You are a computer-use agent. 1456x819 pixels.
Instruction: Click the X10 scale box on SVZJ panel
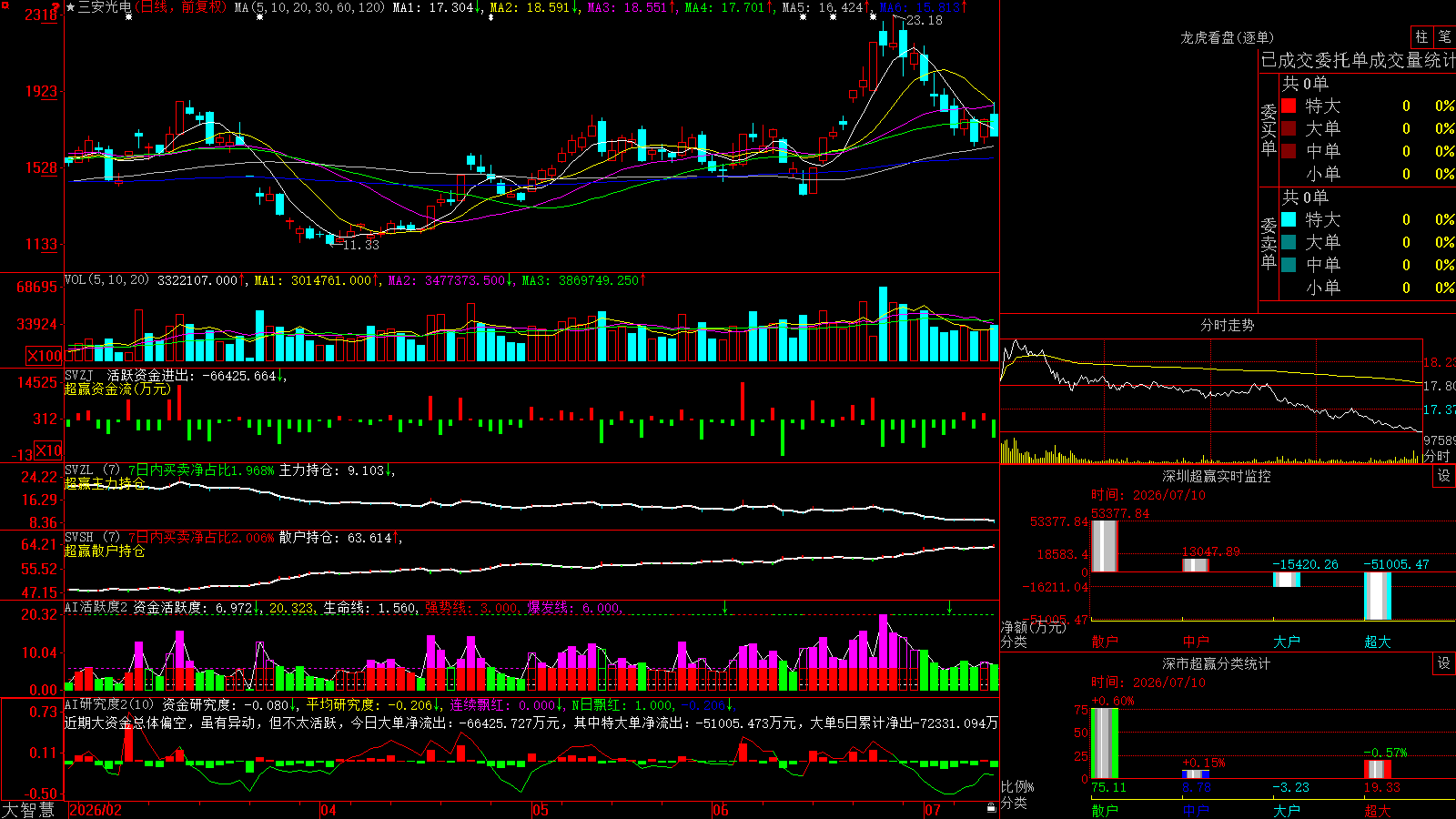point(48,450)
